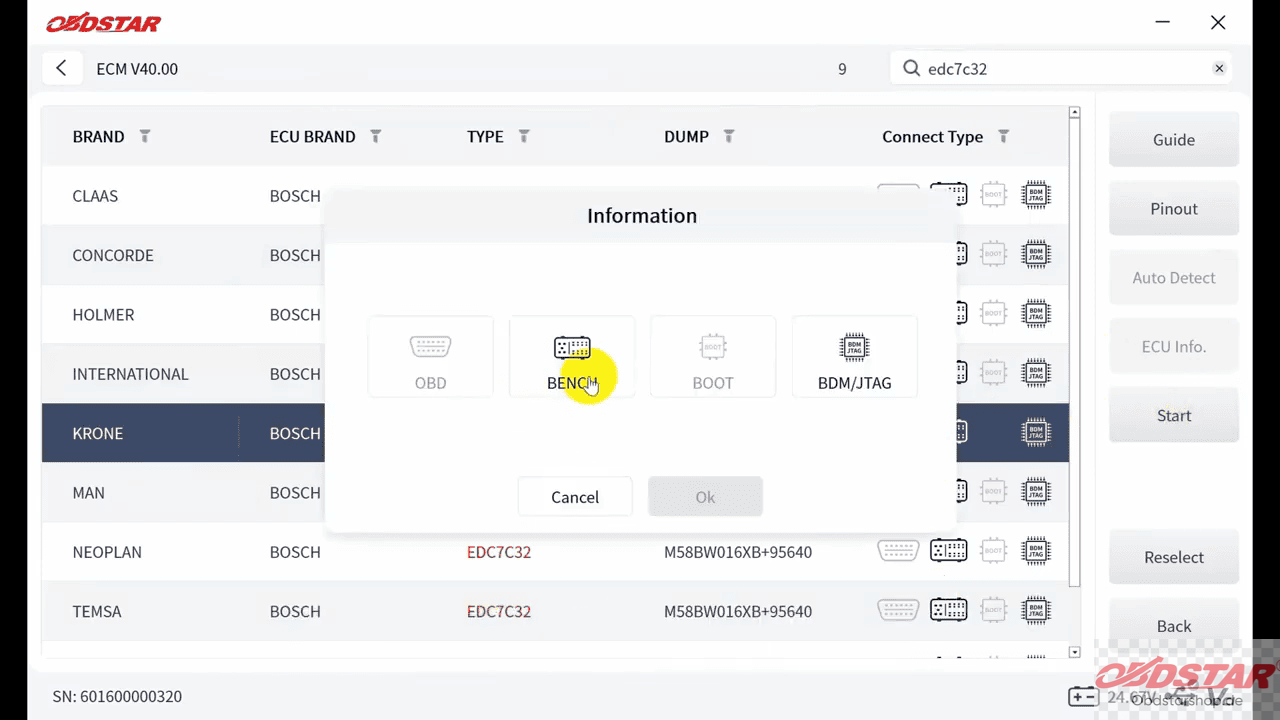This screenshot has height=720, width=1280.
Task: Select the HOLMER brand row
Action: click(555, 314)
